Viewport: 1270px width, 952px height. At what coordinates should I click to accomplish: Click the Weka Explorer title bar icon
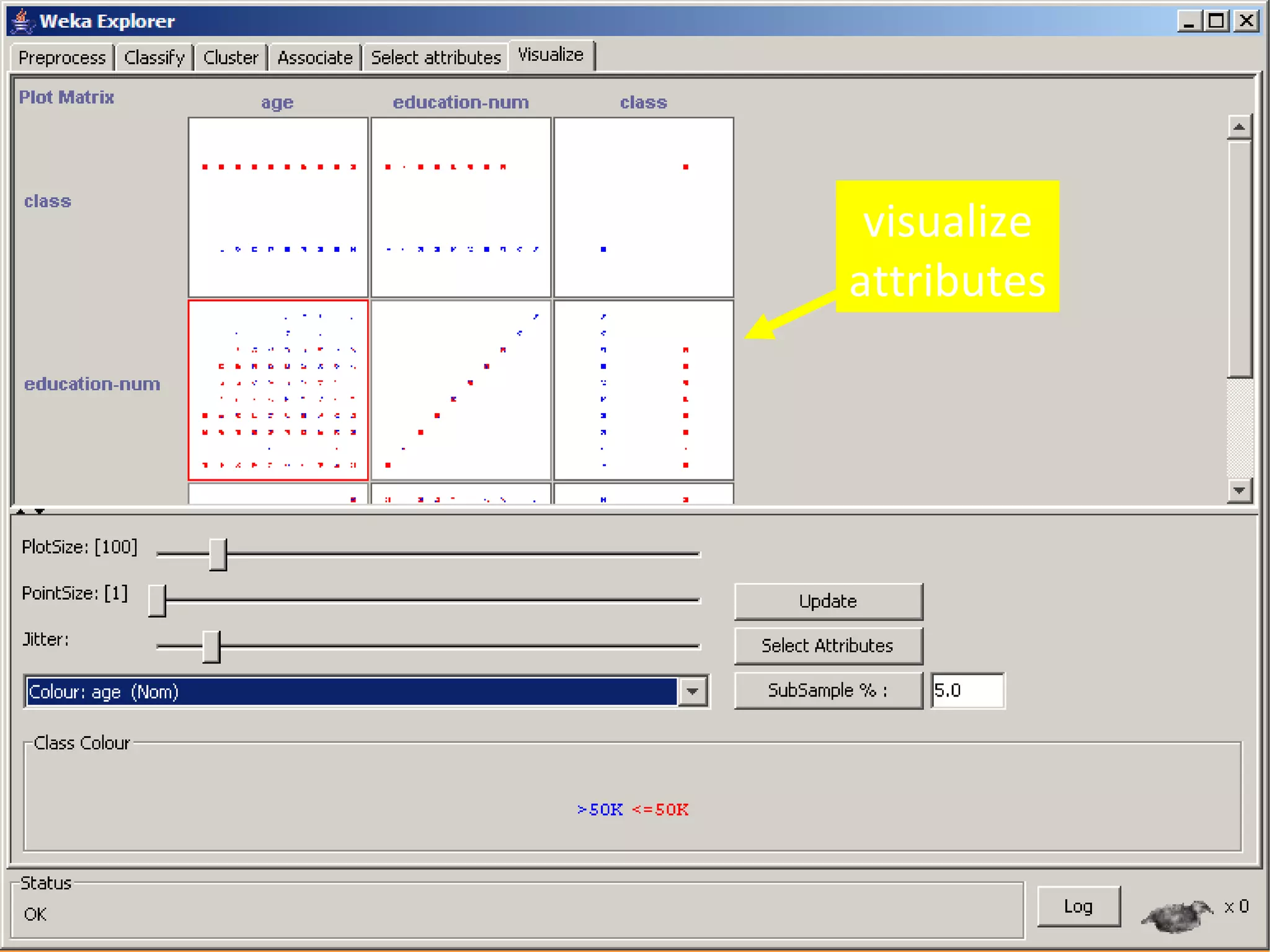click(x=22, y=21)
